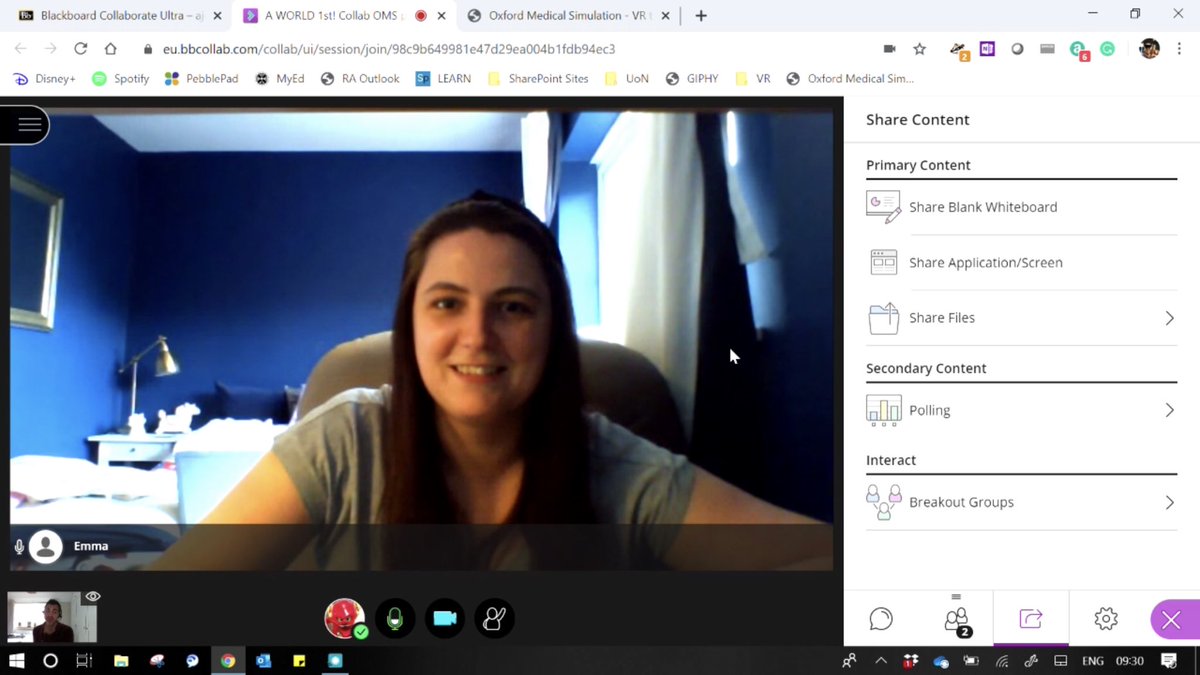Expand the Share Files chevron
This screenshot has height=675, width=1200.
tap(1169, 318)
